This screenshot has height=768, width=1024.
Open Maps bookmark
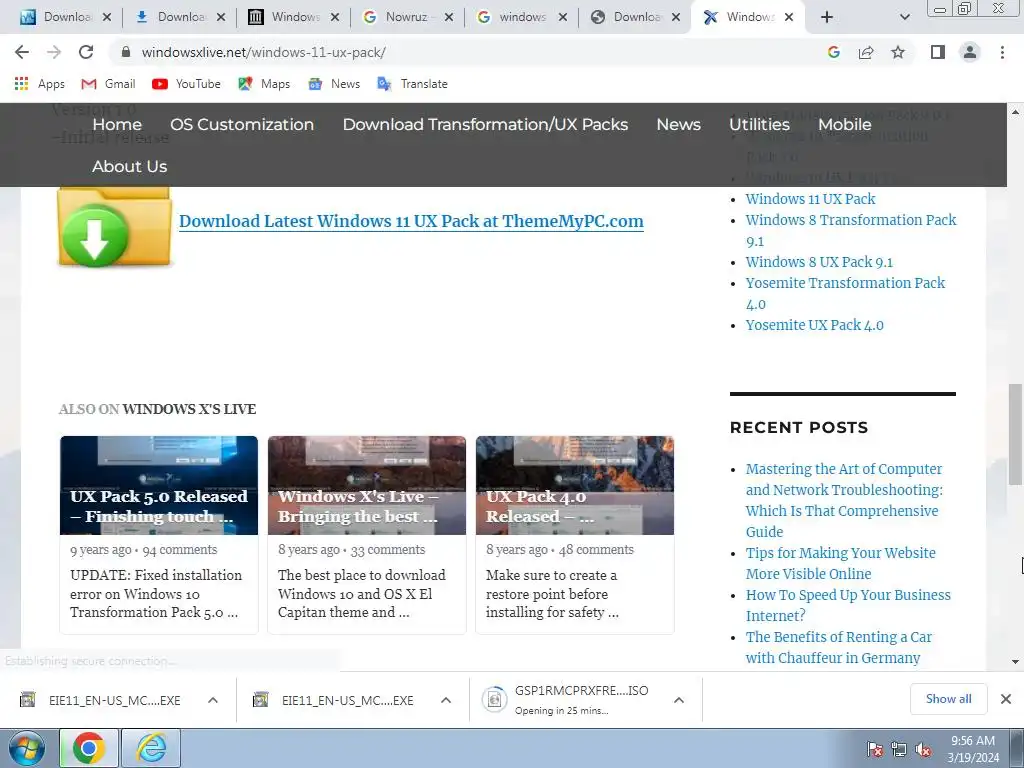click(264, 84)
